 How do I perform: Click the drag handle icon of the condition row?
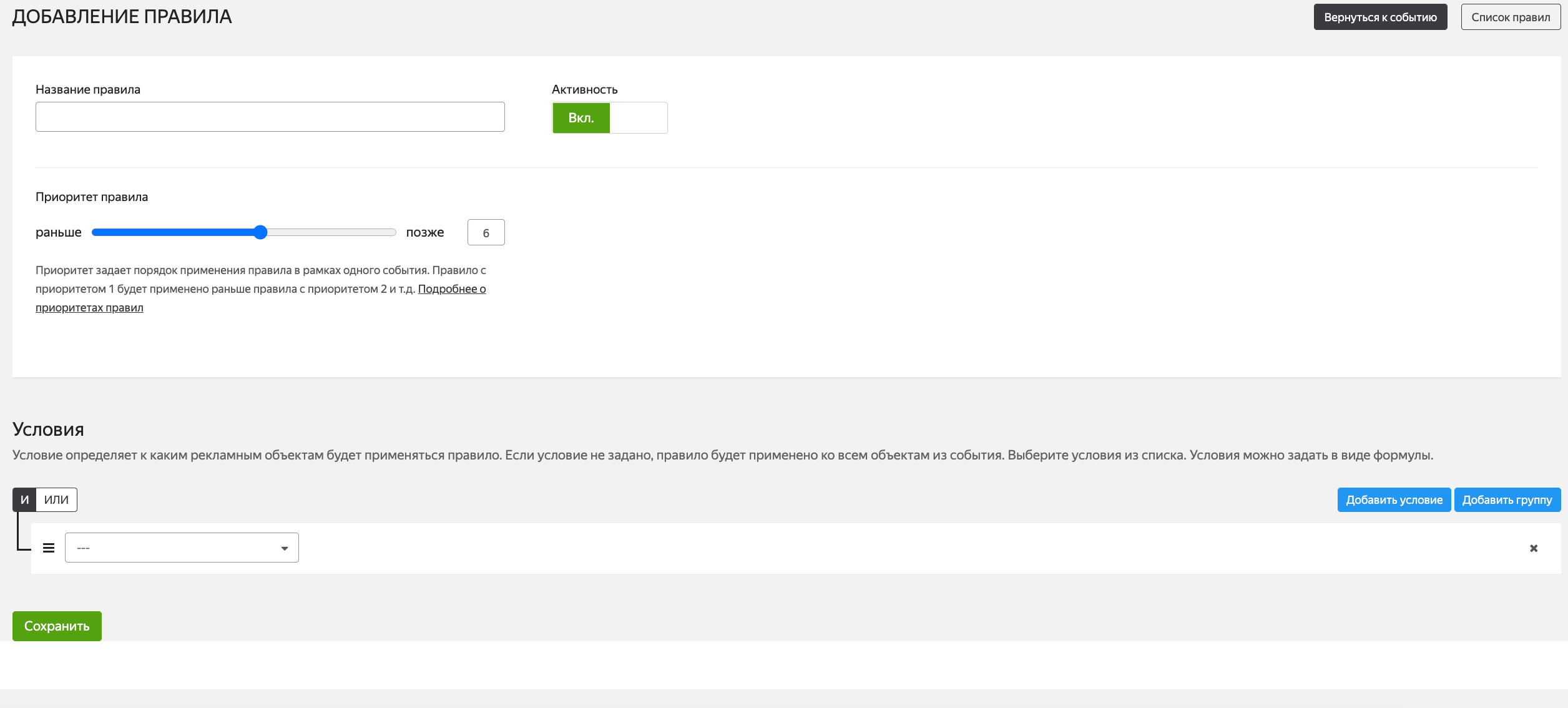49,548
